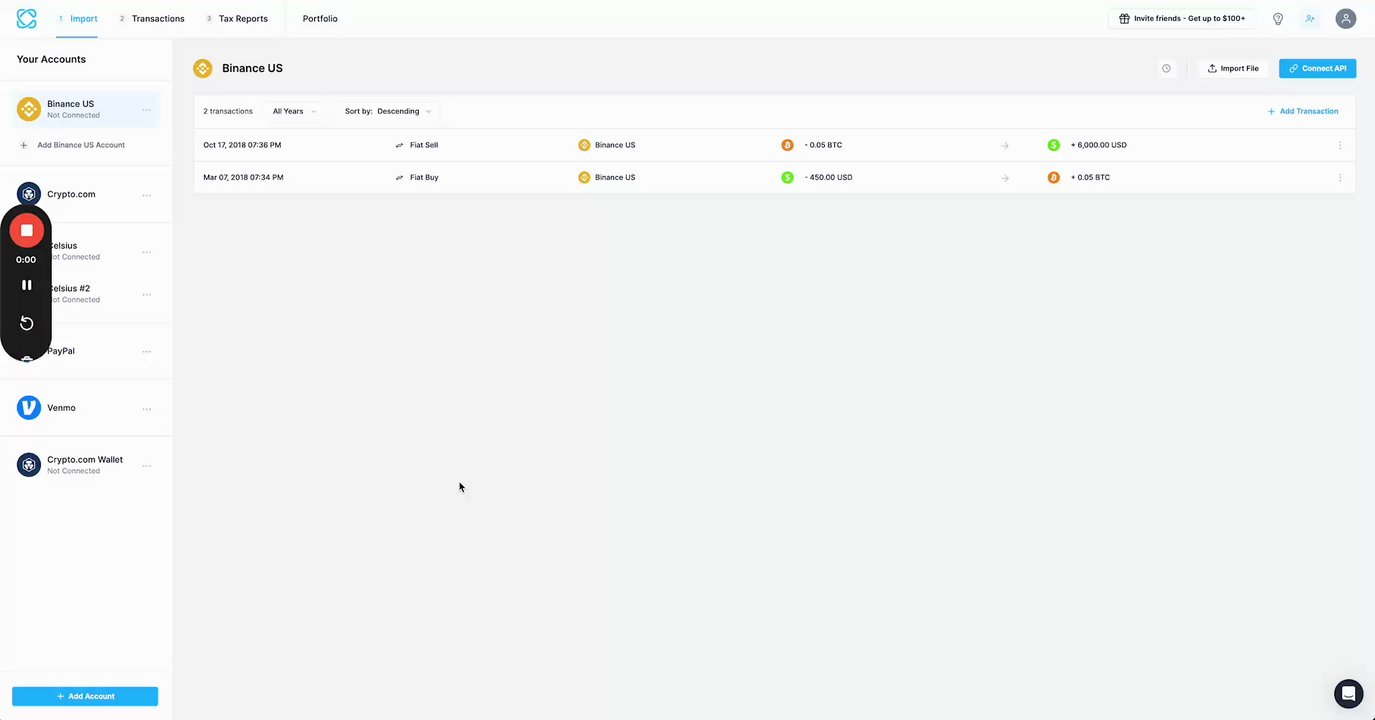This screenshot has width=1375, height=720.
Task: Click the swap icon beside Fiat Sell
Action: click(x=399, y=145)
